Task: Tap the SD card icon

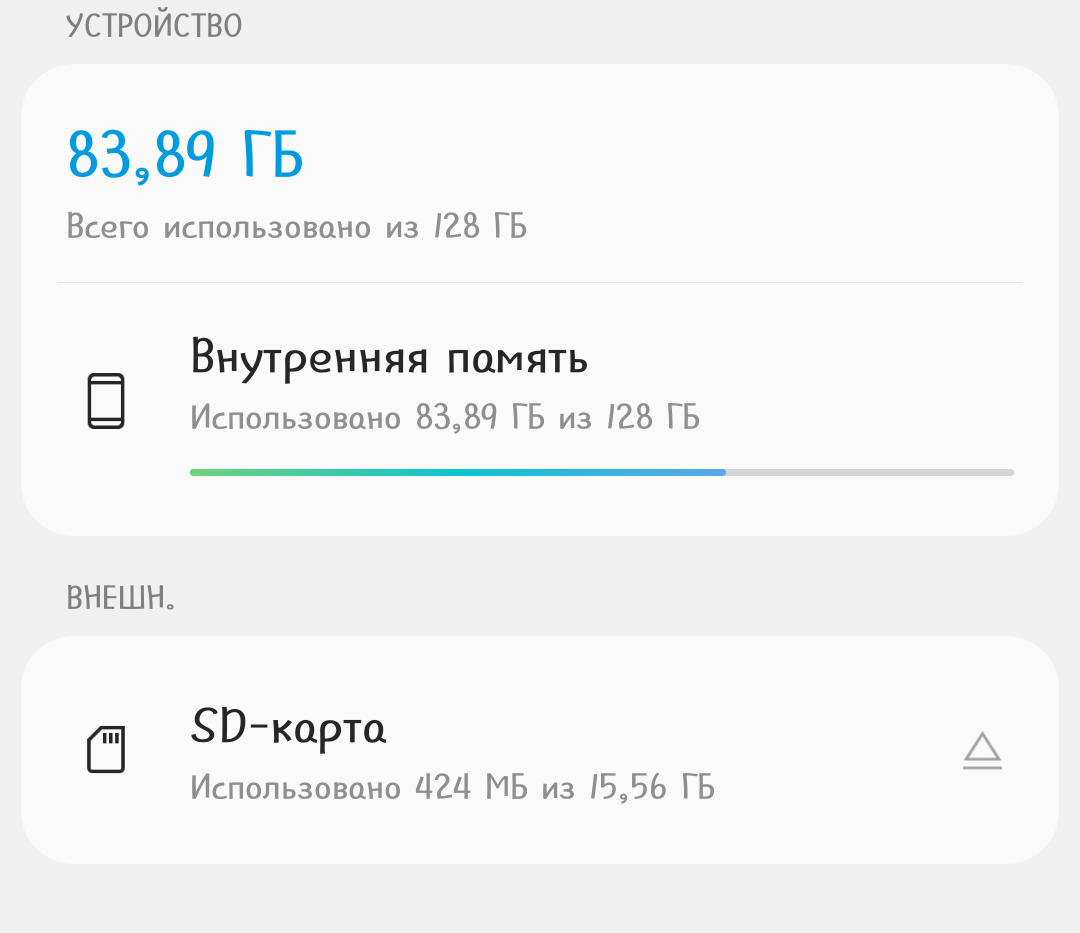Action: click(106, 749)
